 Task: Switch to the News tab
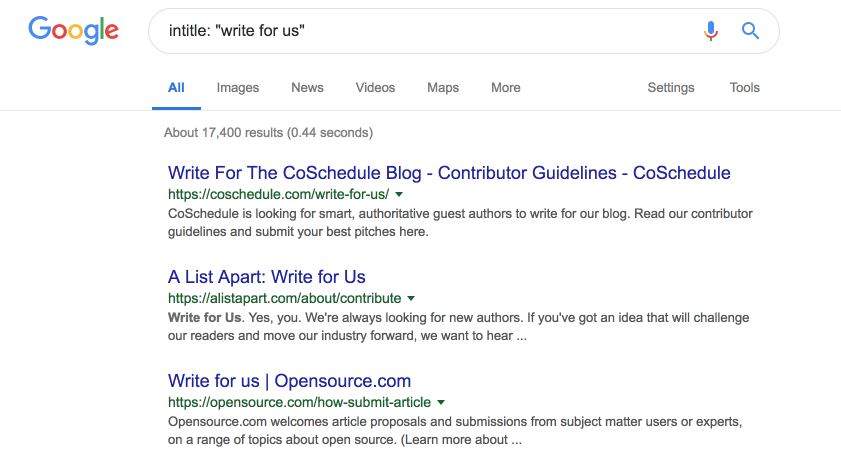[x=307, y=88]
